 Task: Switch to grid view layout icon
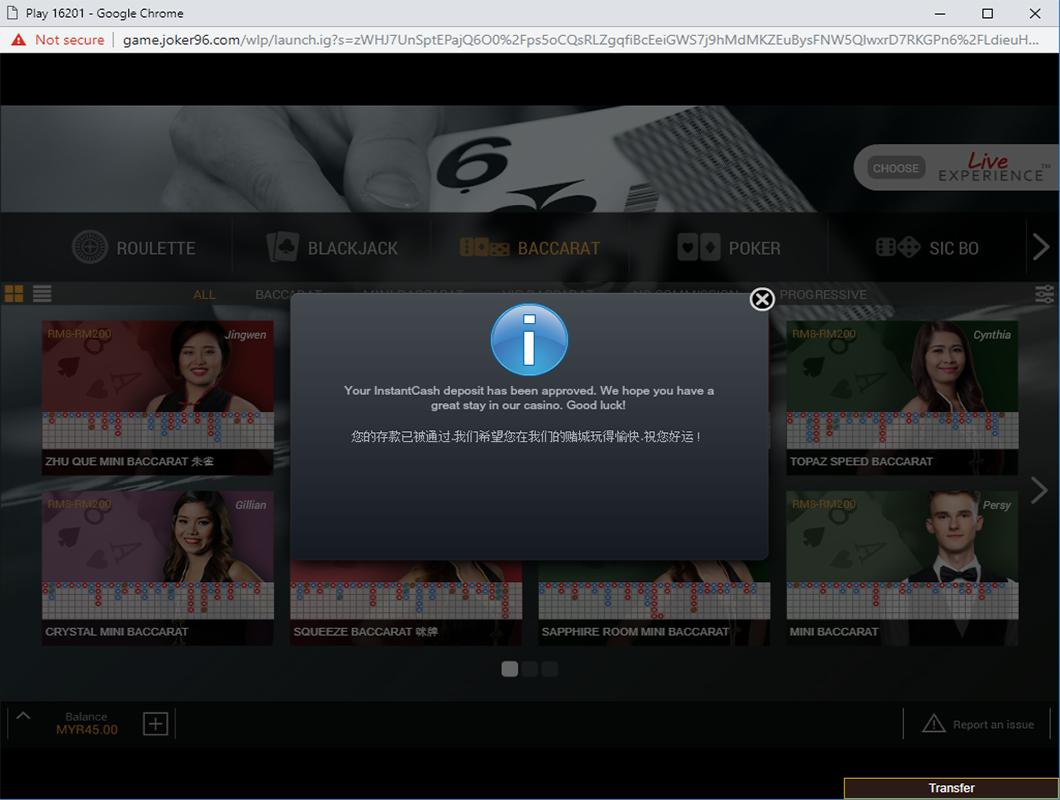click(14, 294)
